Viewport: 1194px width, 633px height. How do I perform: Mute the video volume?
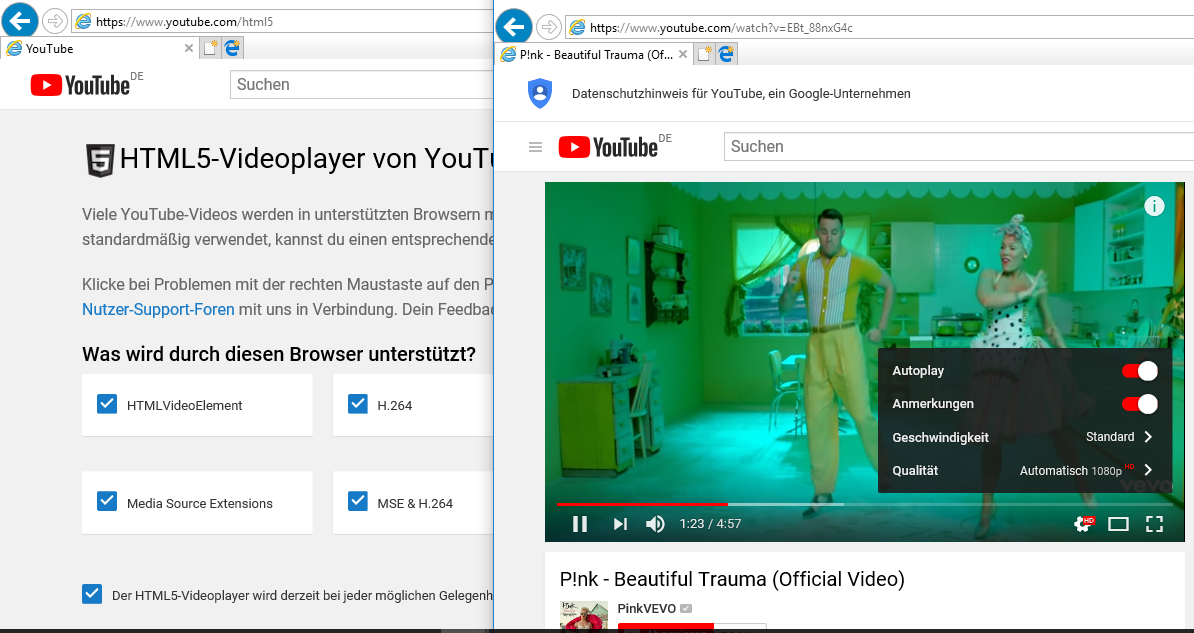click(x=655, y=523)
